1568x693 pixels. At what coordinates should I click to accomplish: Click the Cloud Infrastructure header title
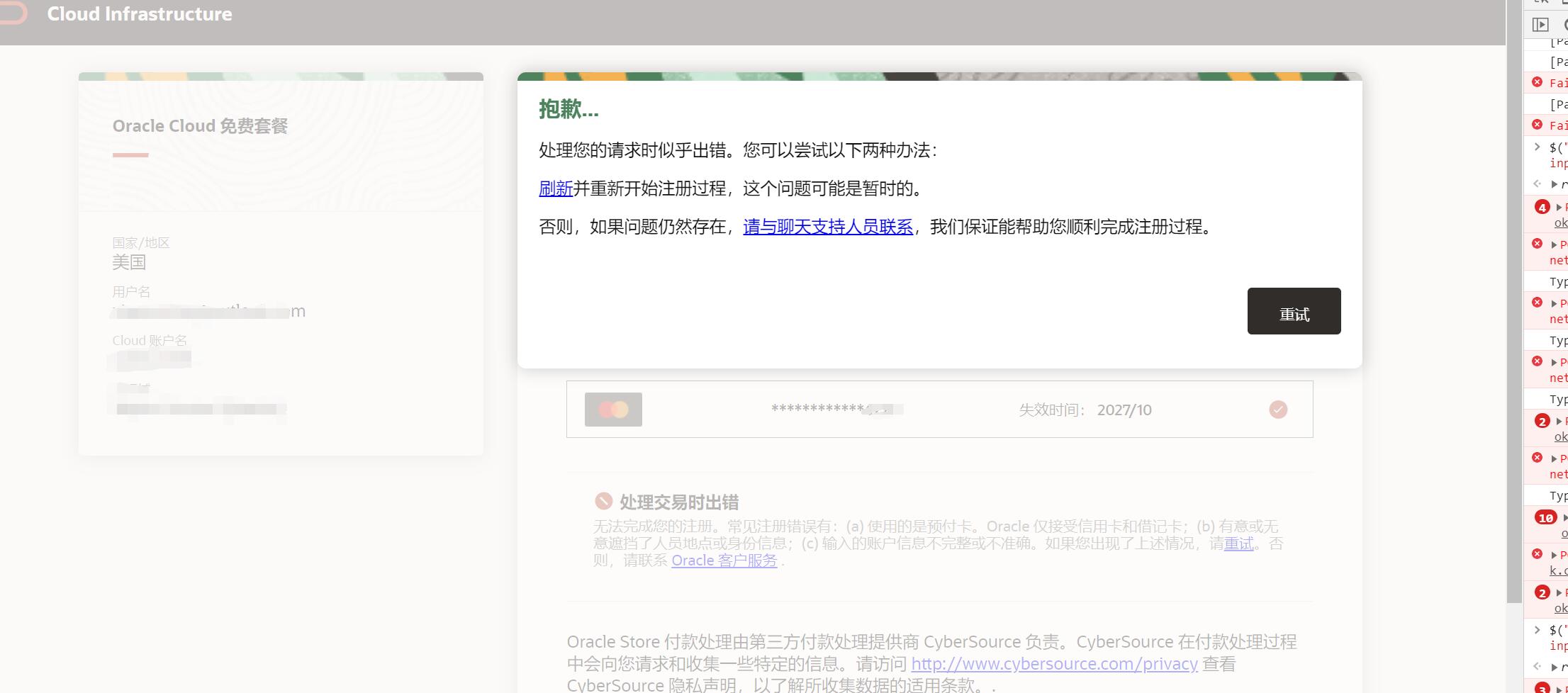140,14
